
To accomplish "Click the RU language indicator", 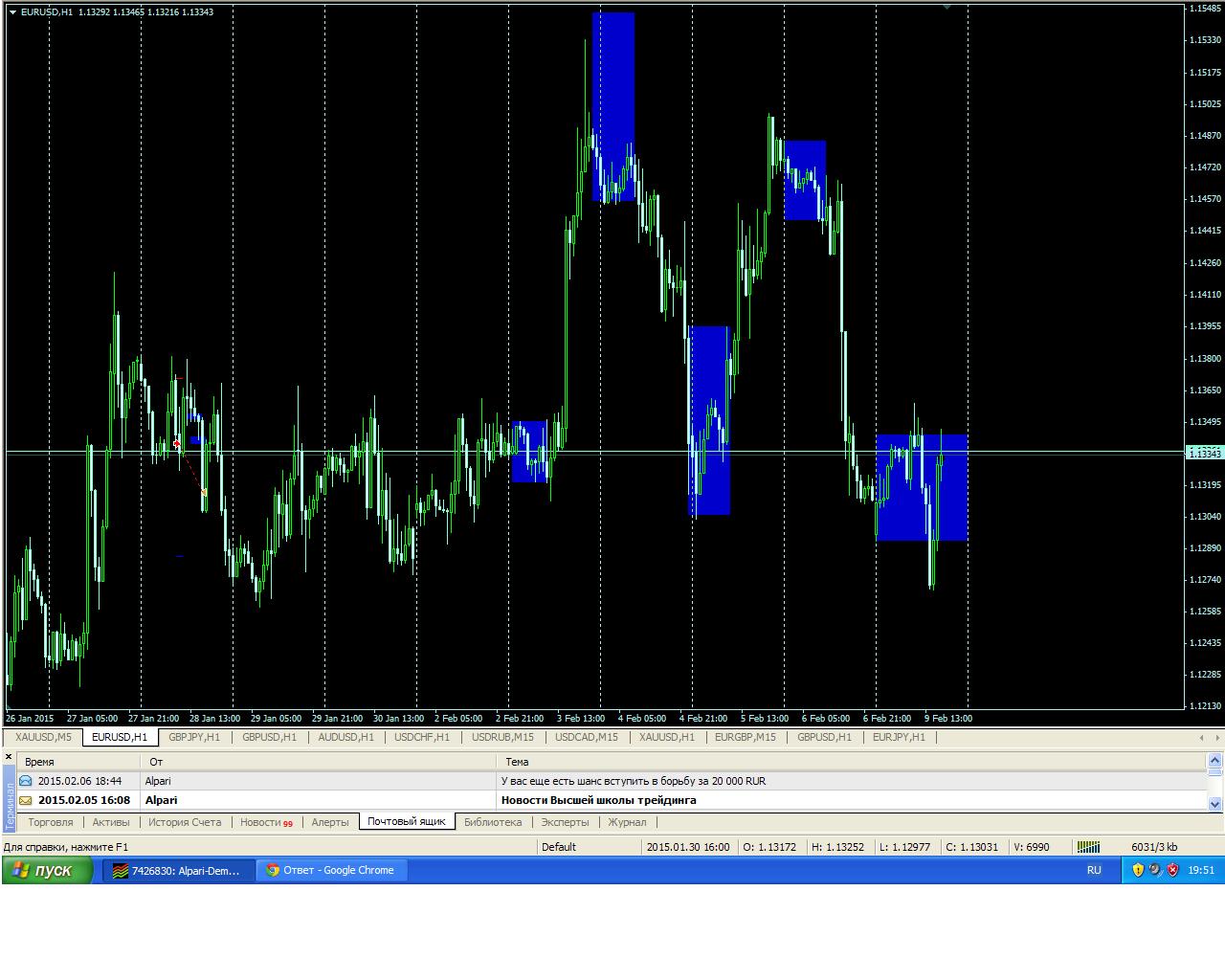I will tap(1094, 870).
